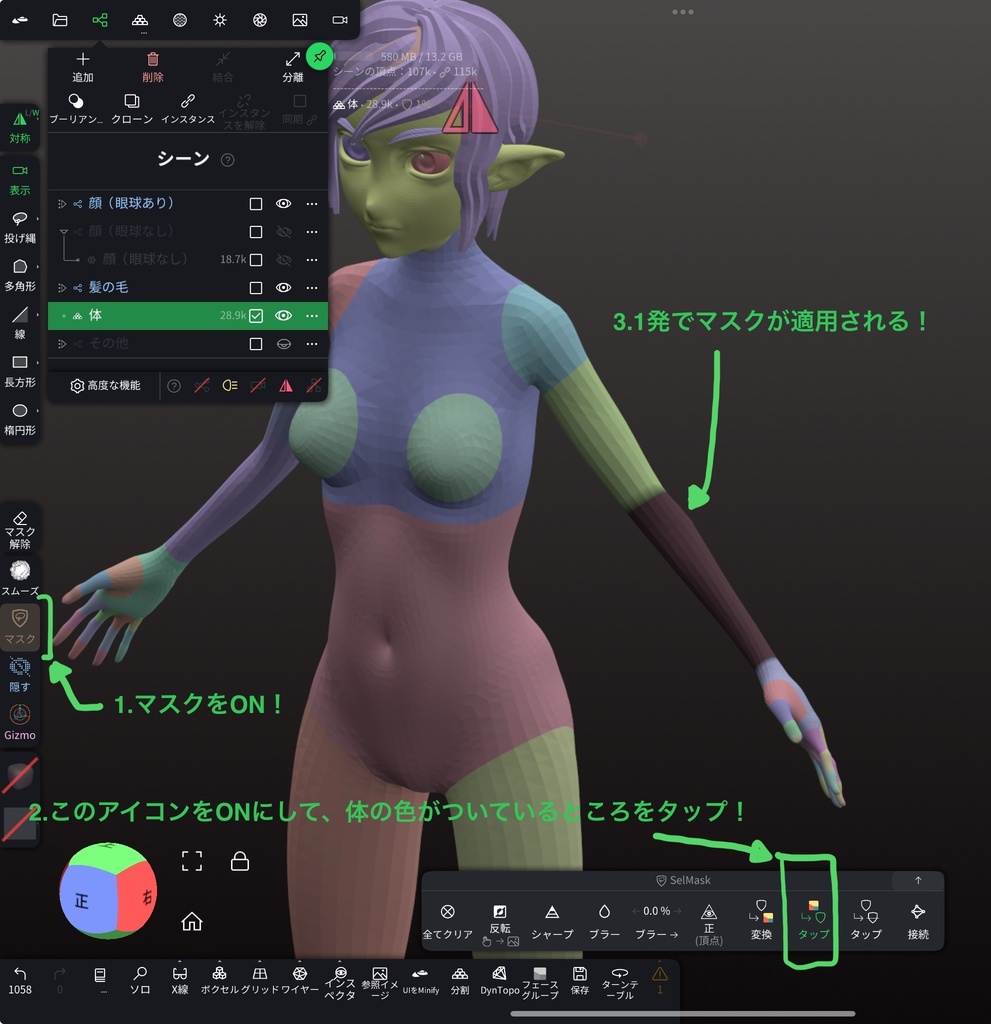Hide the 髪の毛 layer with its eye toggle

283,287
